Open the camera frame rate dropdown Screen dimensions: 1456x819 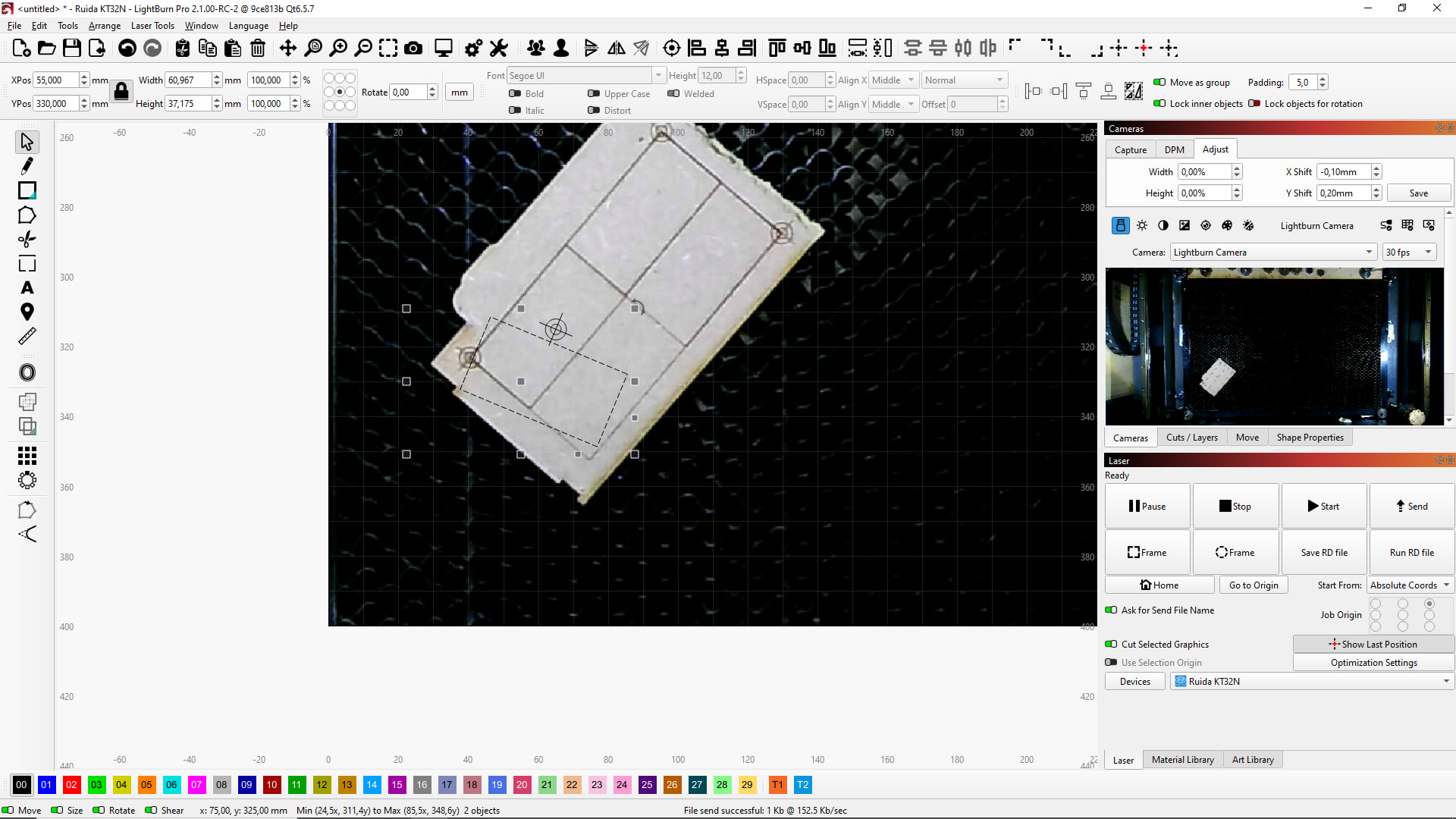point(1409,253)
